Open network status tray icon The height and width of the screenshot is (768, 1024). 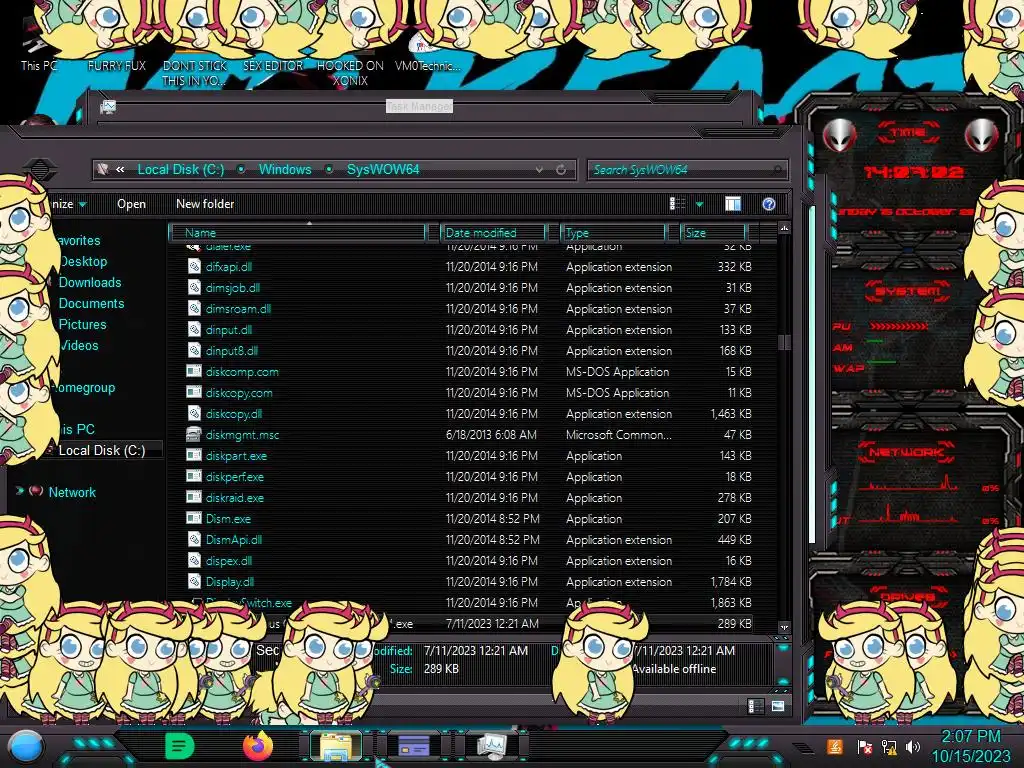[889, 746]
